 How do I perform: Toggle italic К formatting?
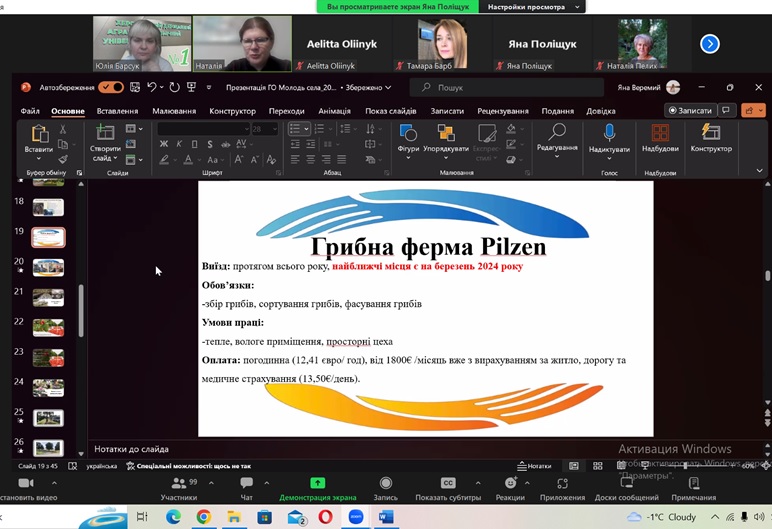point(179,144)
